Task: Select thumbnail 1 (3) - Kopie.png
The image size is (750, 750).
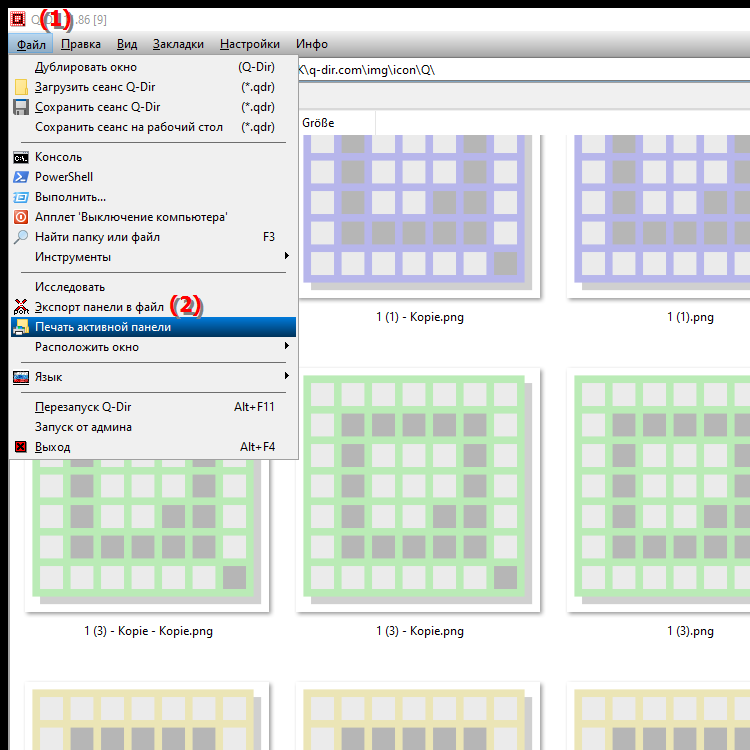Action: tap(418, 490)
